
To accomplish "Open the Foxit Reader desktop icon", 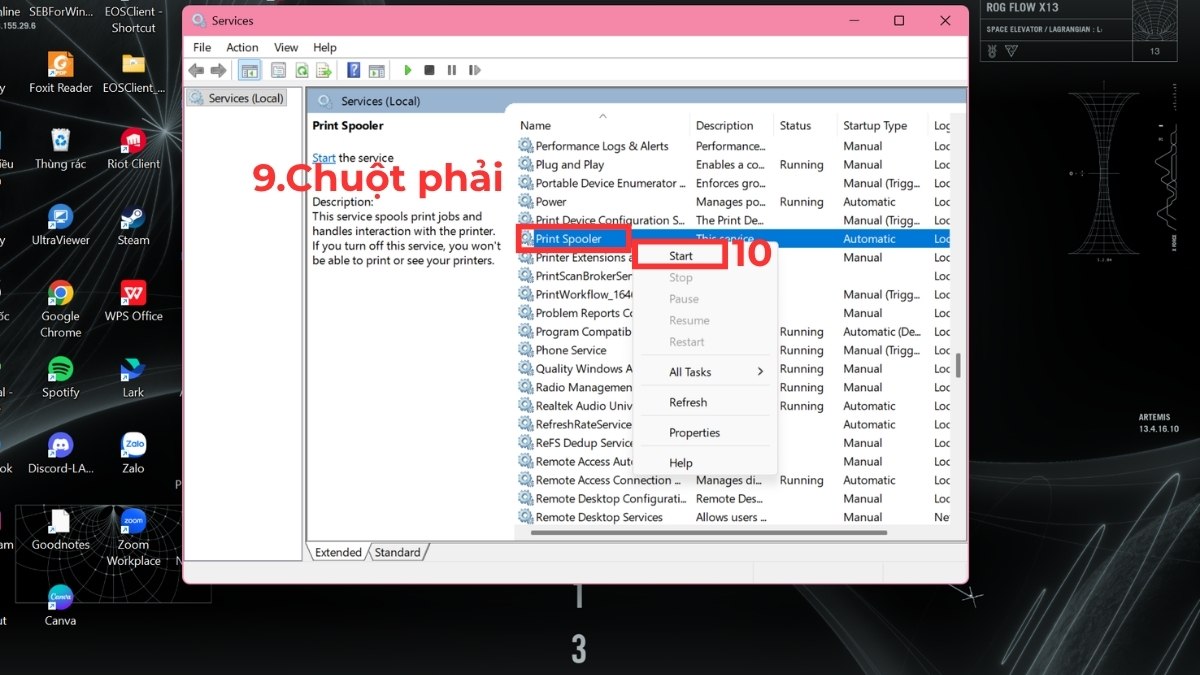I will pos(60,72).
